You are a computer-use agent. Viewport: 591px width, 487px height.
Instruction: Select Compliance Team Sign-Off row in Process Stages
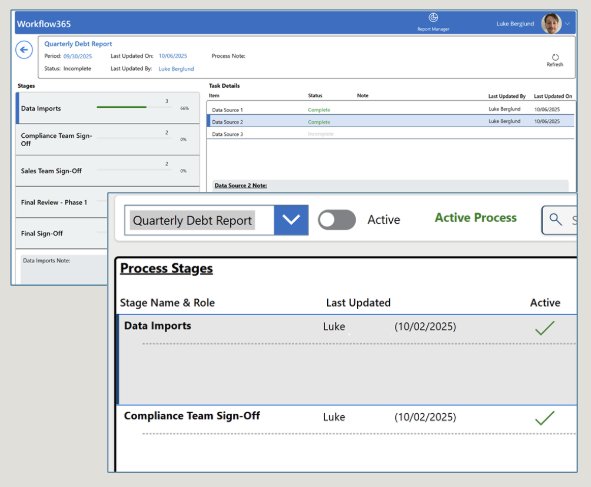click(347, 439)
